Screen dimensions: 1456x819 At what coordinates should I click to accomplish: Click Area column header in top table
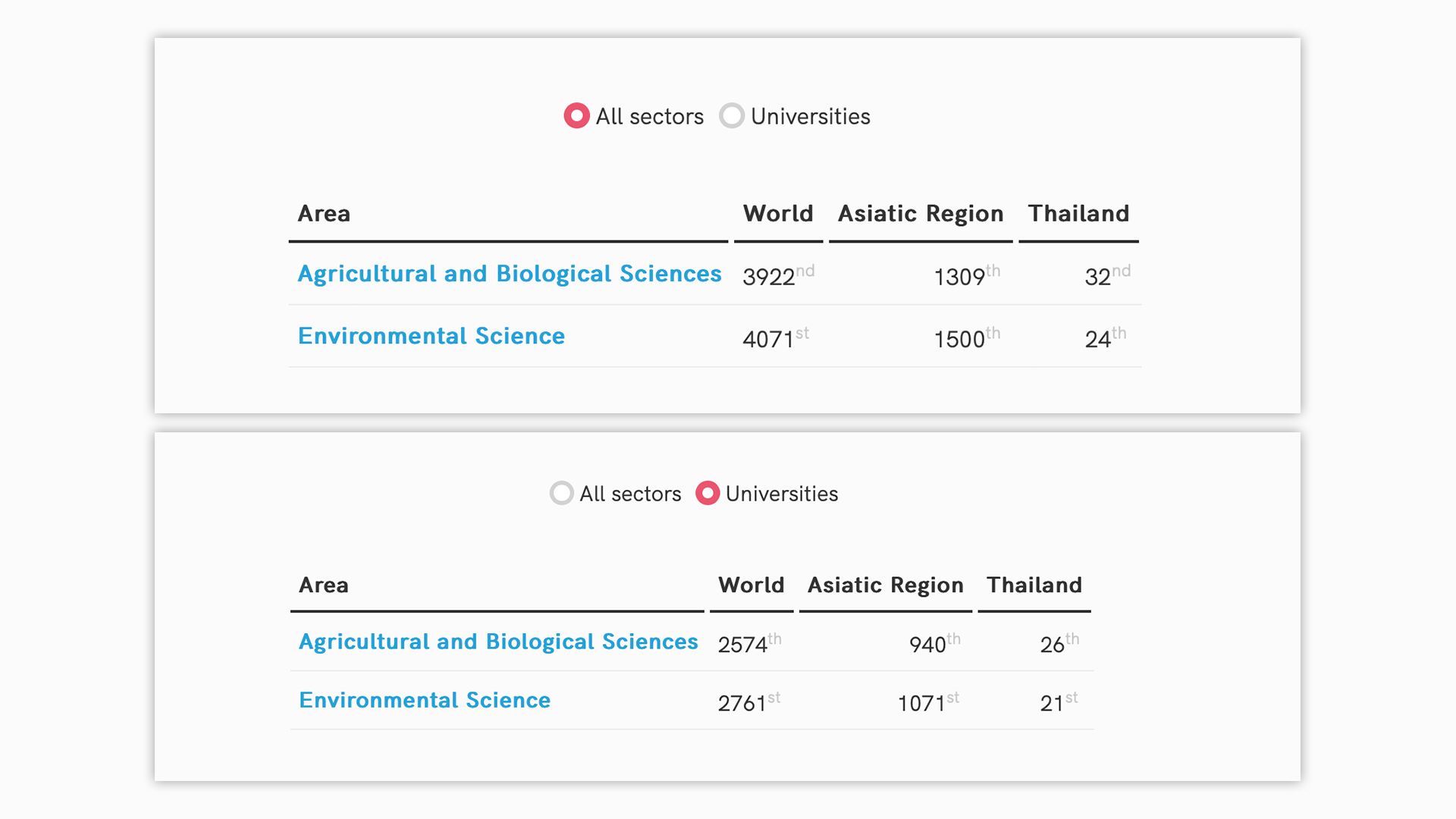click(324, 214)
